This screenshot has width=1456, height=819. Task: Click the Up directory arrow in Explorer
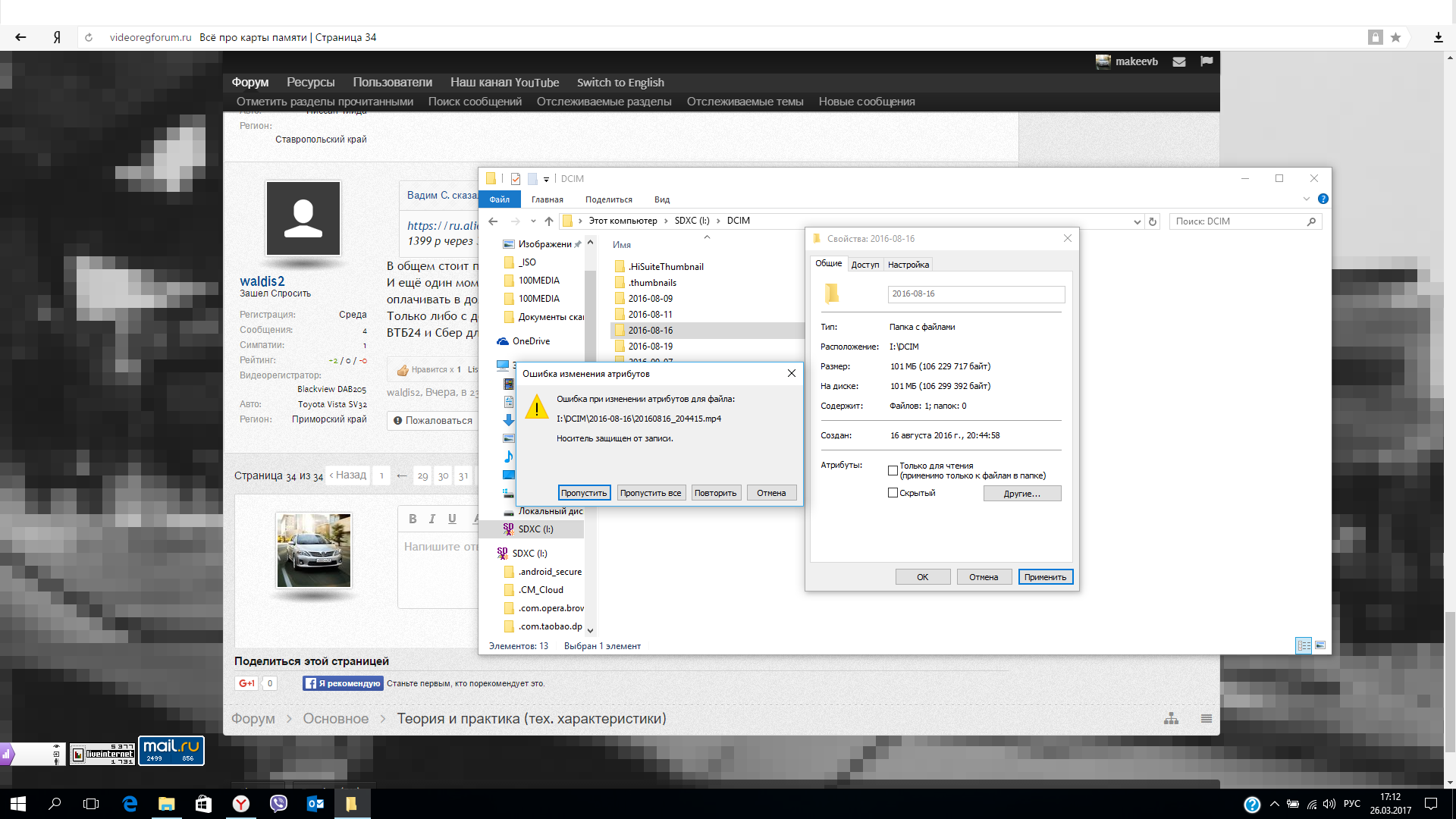coord(549,221)
